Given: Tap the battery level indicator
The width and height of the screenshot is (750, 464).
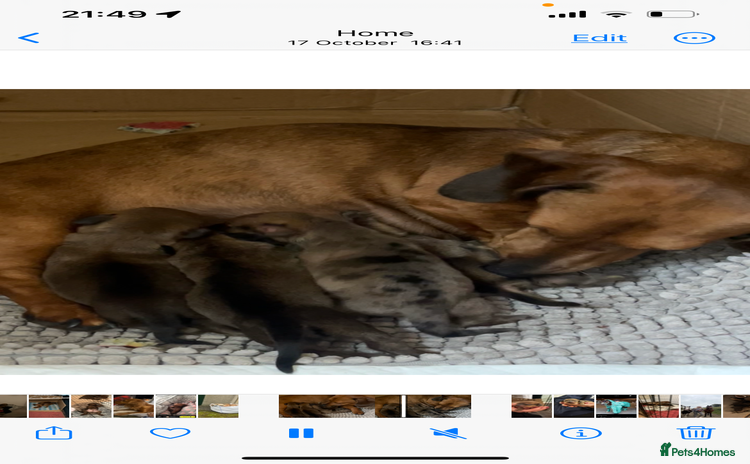Looking at the screenshot, I should pyautogui.click(x=672, y=14).
